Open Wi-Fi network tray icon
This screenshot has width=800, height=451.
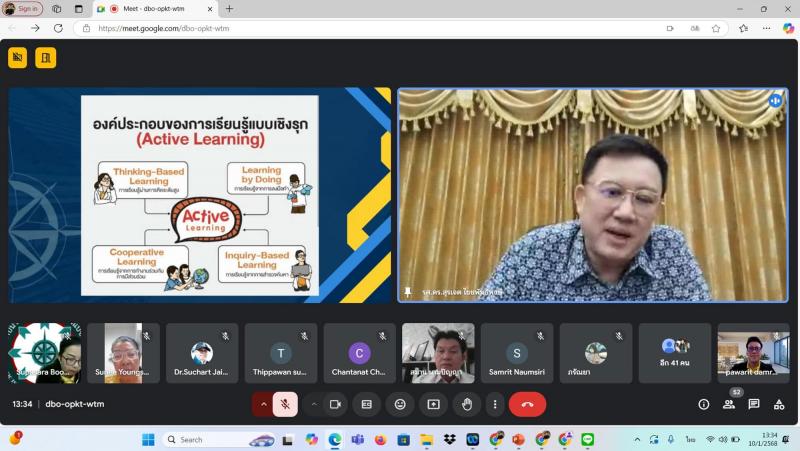tap(710, 439)
